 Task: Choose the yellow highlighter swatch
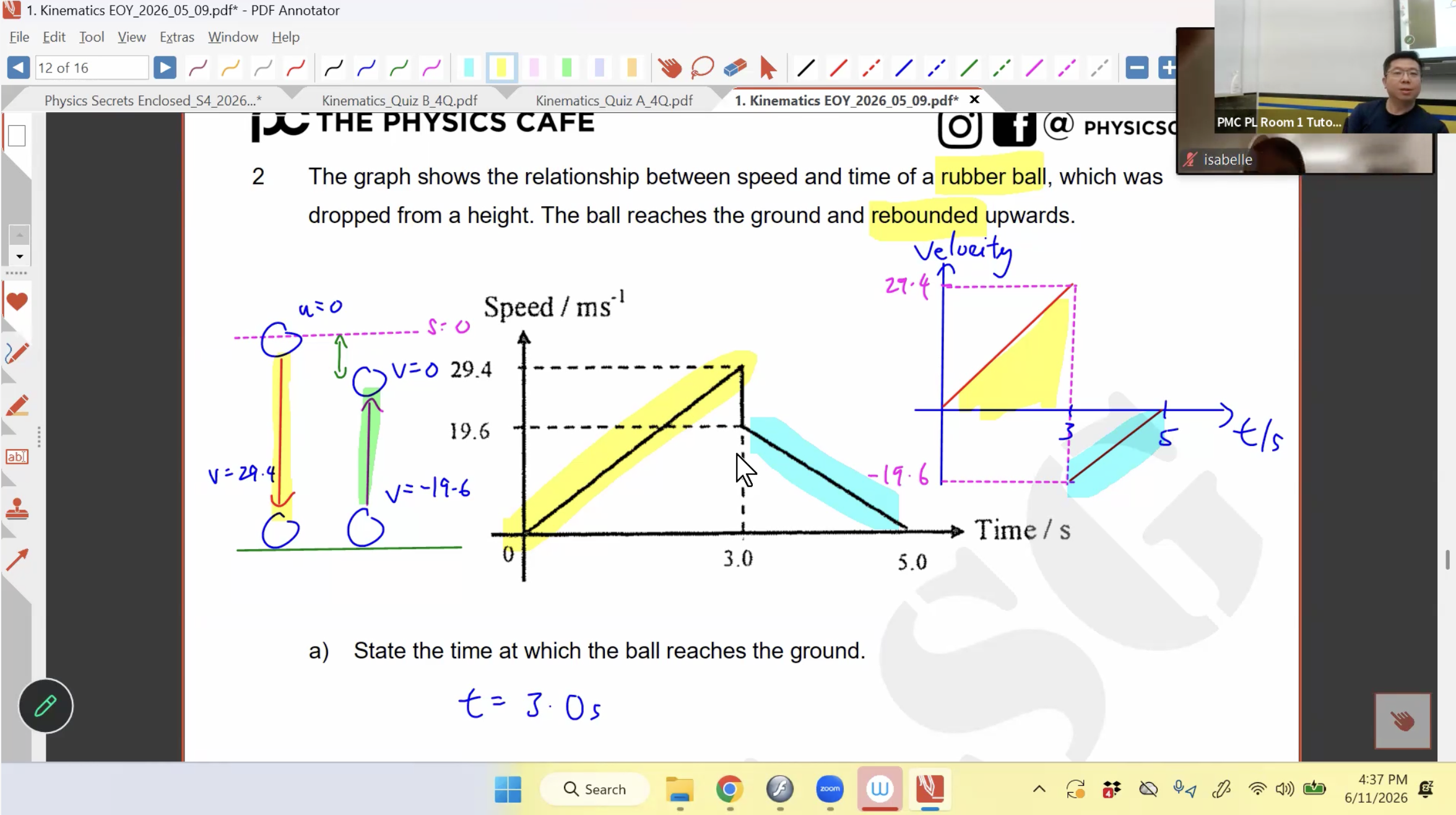(501, 68)
